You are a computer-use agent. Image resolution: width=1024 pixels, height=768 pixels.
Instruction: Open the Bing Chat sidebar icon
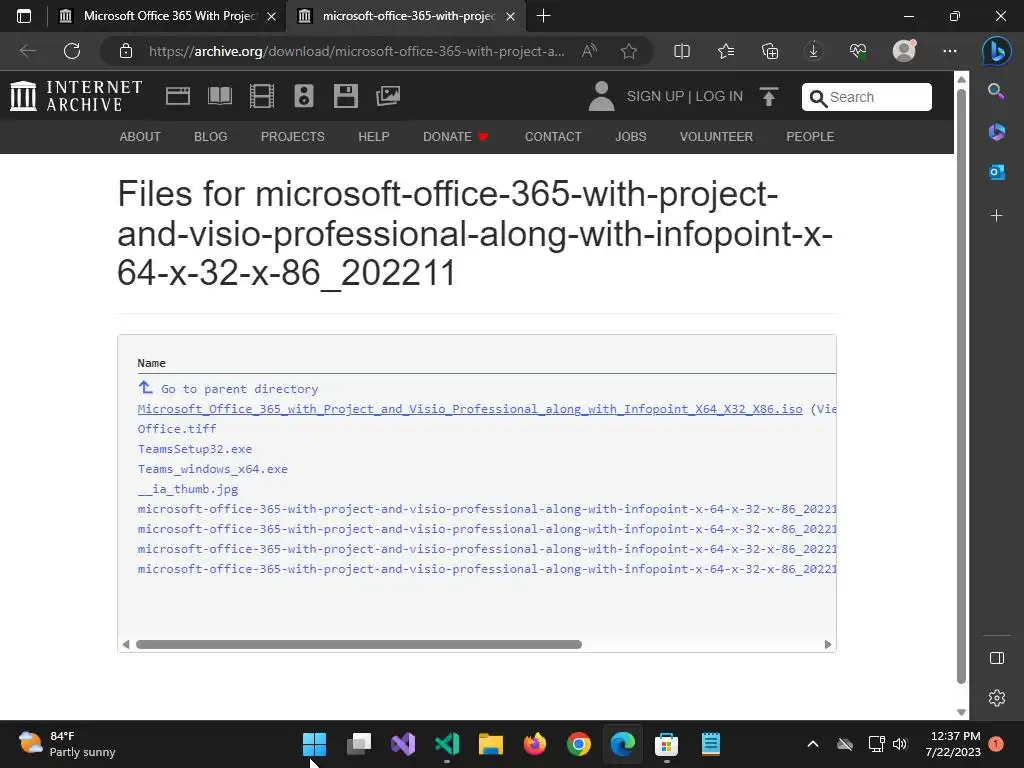[x=997, y=51]
